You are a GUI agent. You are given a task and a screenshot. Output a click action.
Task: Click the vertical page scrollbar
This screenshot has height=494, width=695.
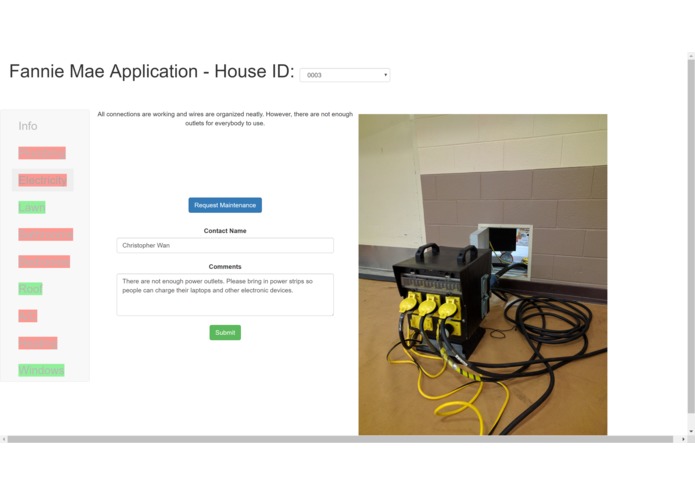pos(691,237)
